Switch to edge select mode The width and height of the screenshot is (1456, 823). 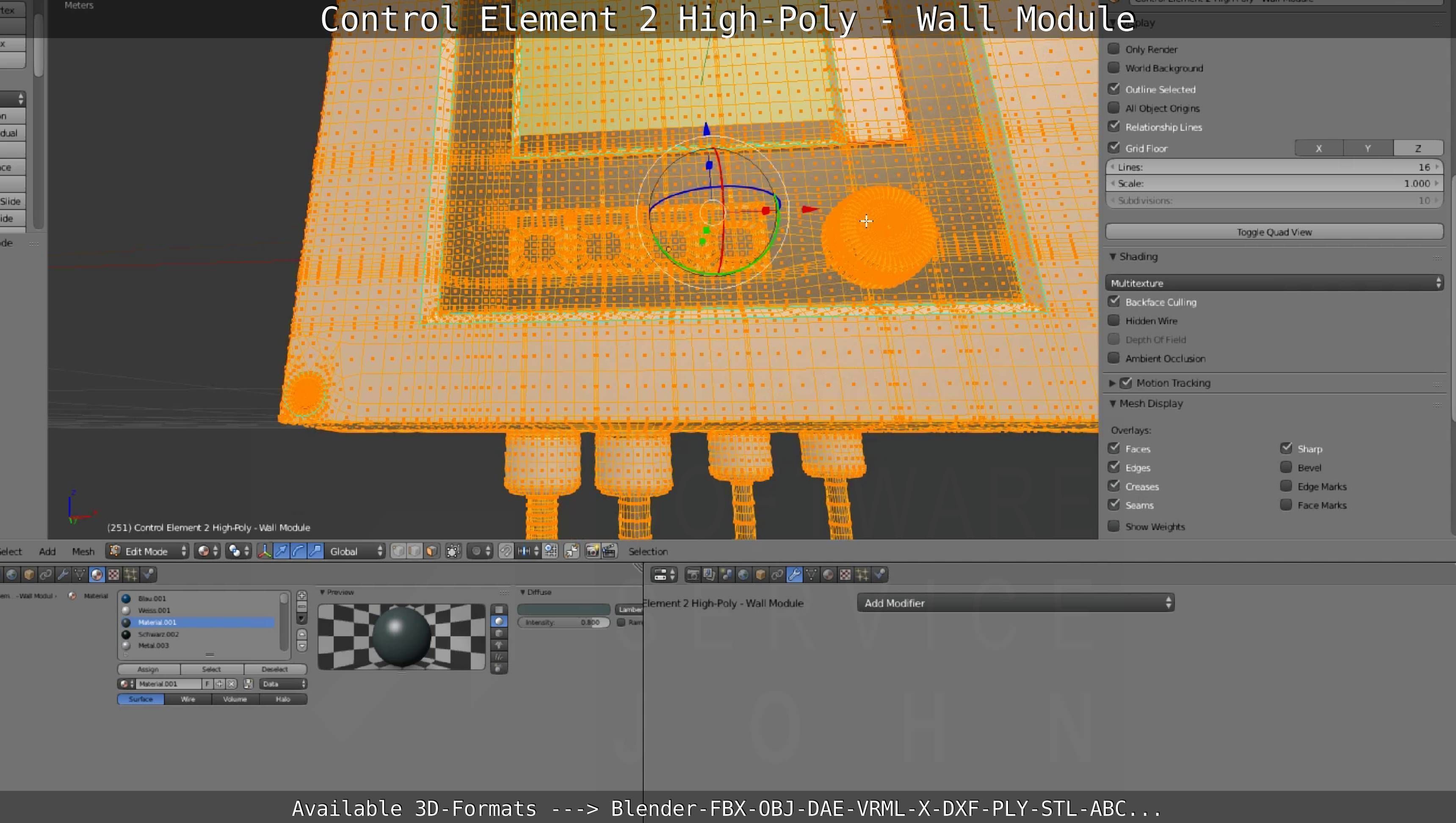point(415,551)
